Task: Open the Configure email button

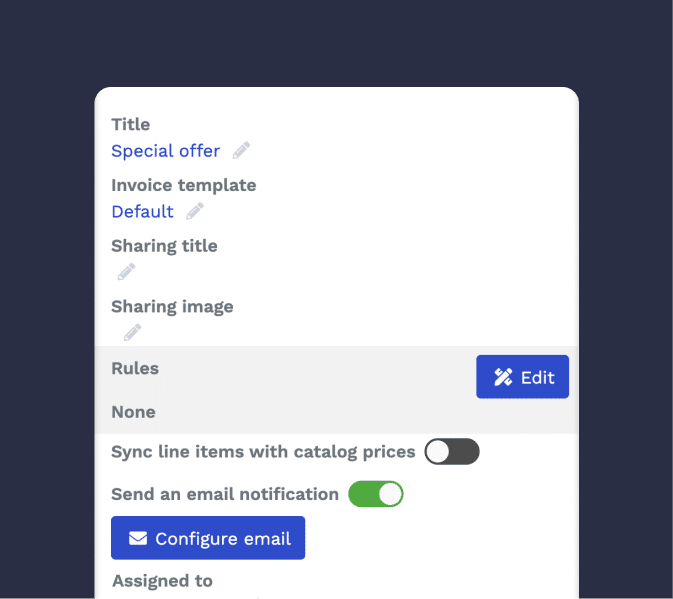Action: 208,538
